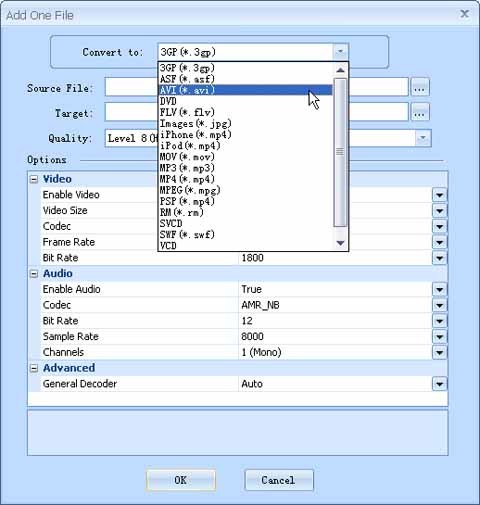Click the audio codec value AMR_NB

(x=260, y=305)
